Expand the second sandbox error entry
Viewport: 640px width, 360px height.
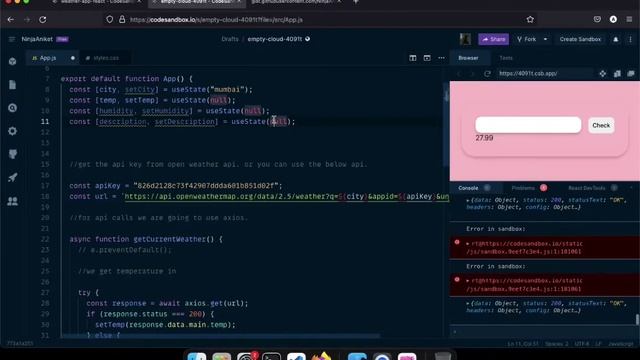(x=468, y=281)
